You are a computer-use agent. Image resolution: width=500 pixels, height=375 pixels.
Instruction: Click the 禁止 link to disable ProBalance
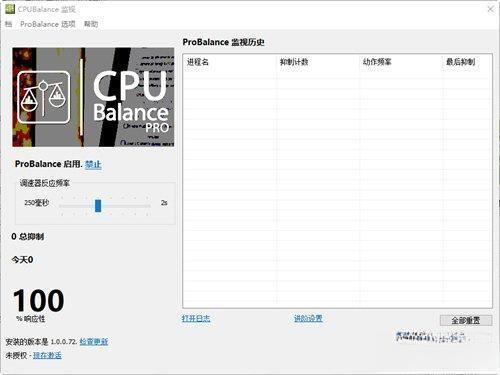(x=93, y=164)
